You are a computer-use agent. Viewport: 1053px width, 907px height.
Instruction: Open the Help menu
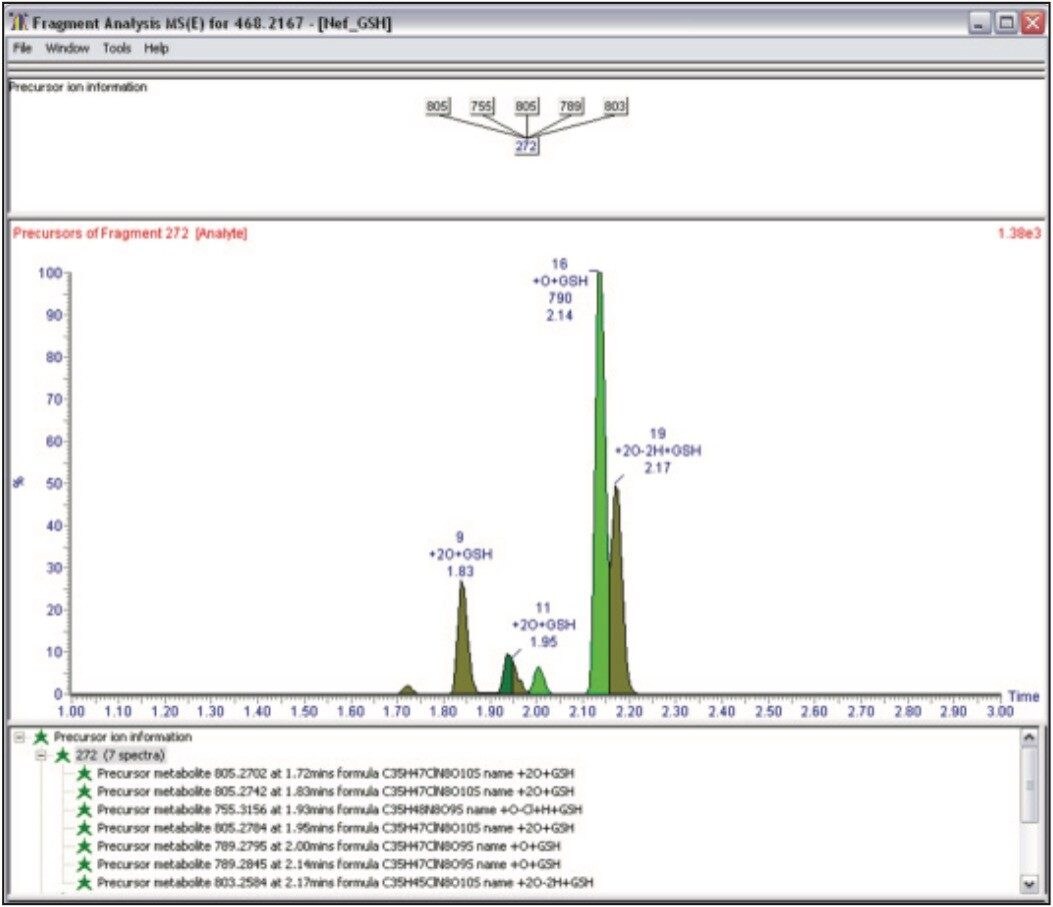pos(158,48)
